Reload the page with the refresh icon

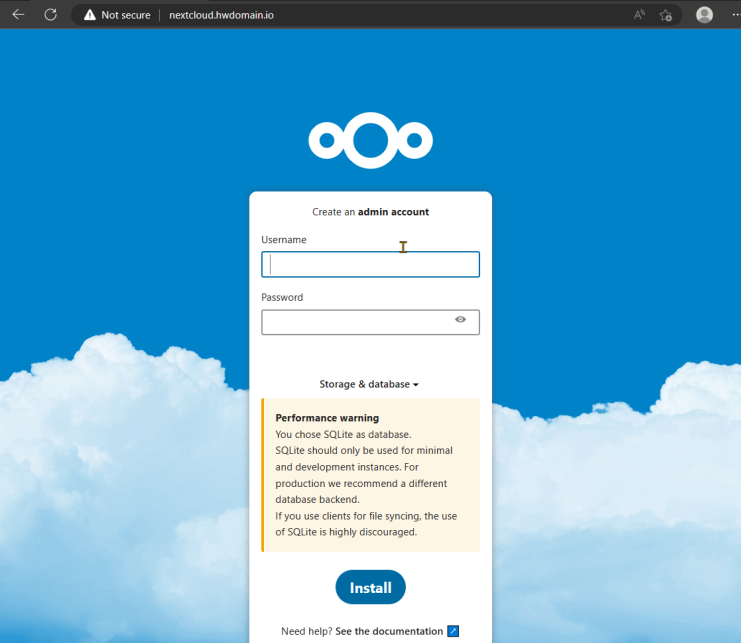tap(51, 15)
